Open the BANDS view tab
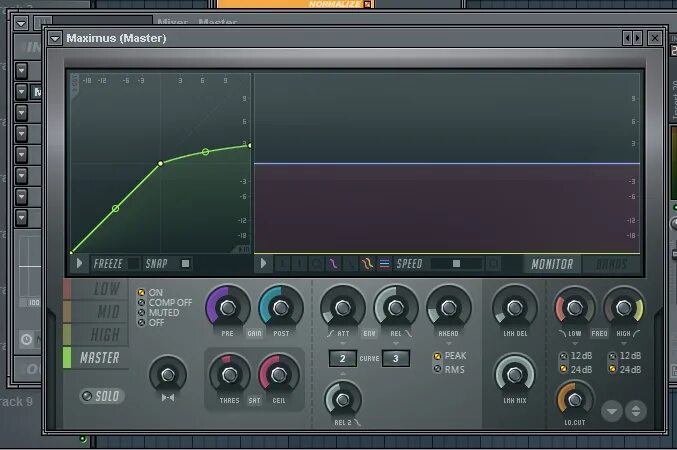677x450 pixels. click(611, 264)
